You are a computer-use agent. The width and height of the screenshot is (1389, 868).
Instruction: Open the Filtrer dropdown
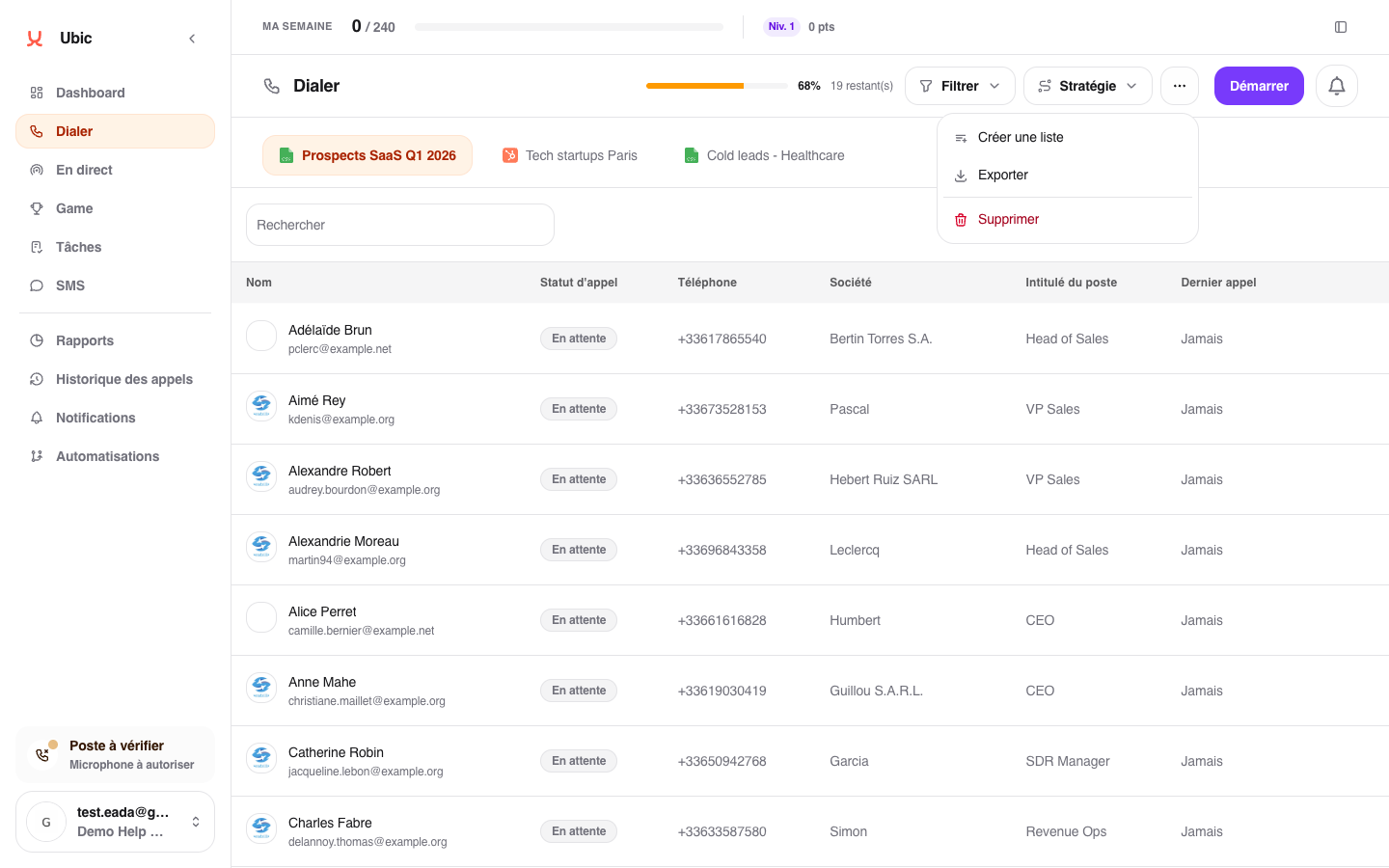pos(960,86)
